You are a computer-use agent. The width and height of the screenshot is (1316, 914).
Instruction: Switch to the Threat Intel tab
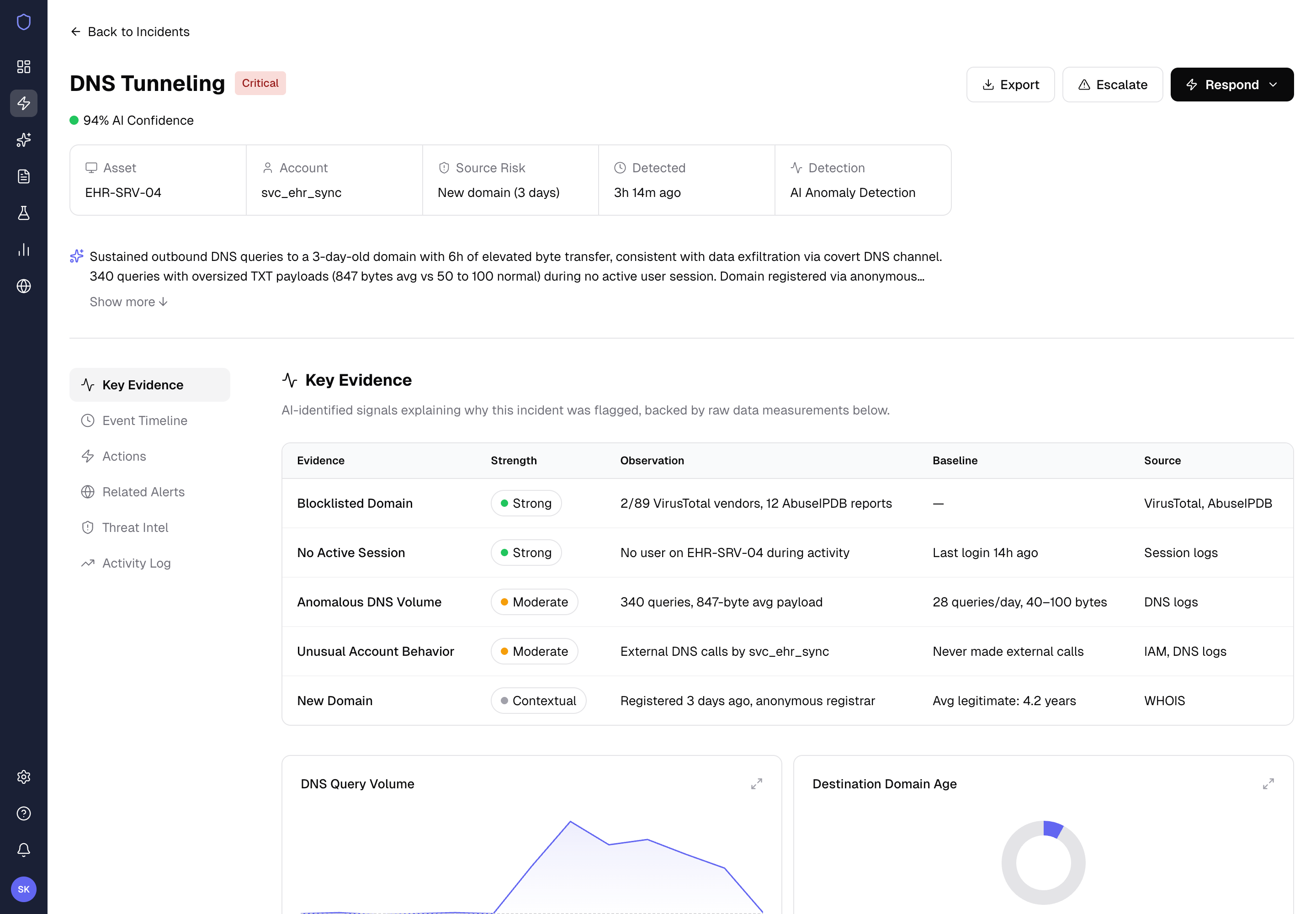point(149,527)
